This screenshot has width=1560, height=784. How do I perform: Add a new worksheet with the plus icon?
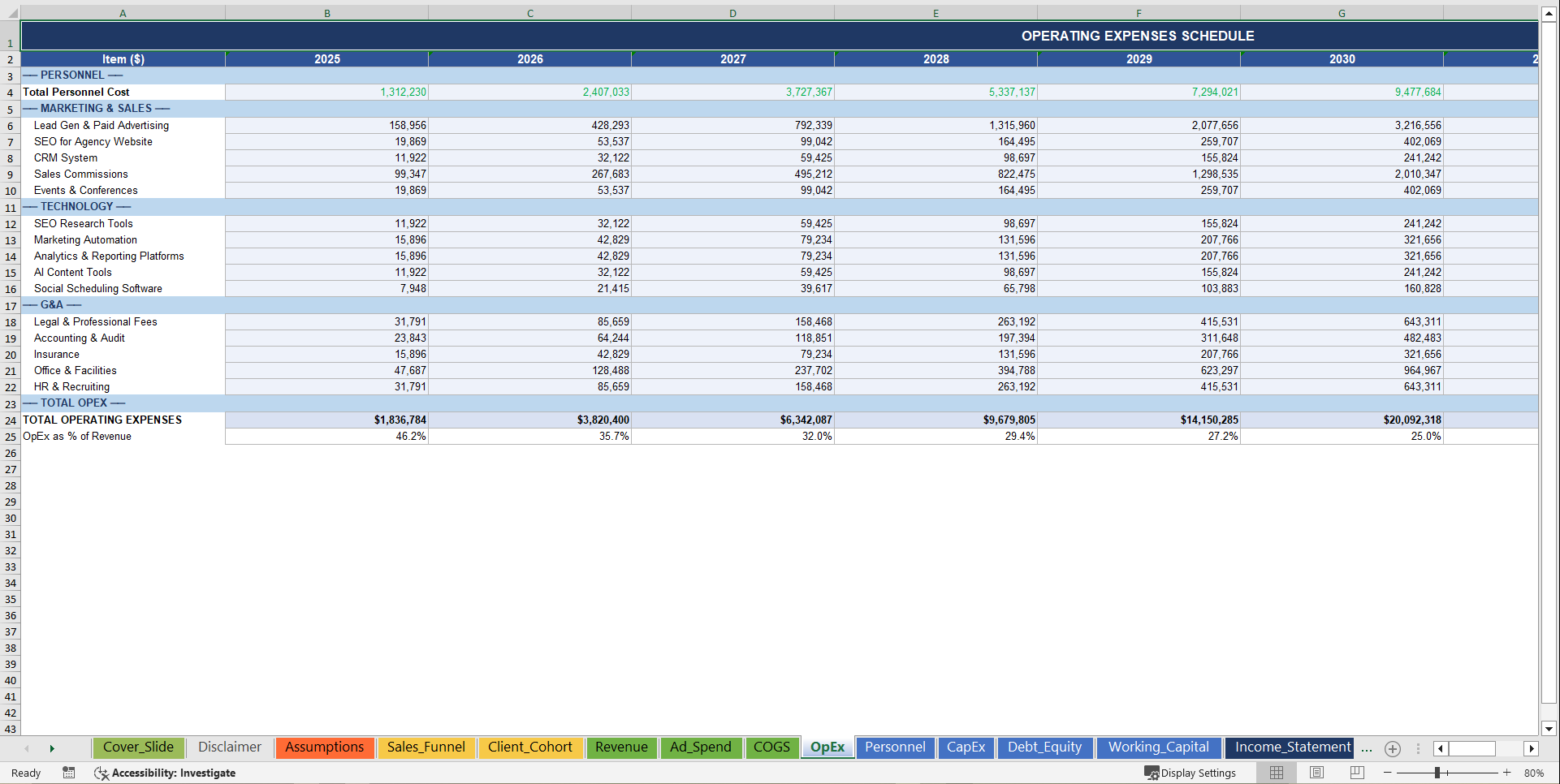(1393, 748)
